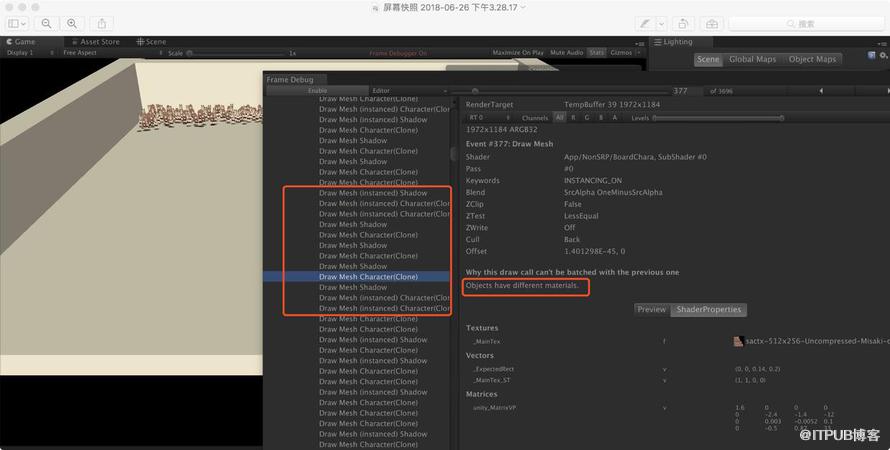Screen dimensions: 890x450
Task: Open the dropdown next to markup pen
Action: pyautogui.click(x=661, y=24)
